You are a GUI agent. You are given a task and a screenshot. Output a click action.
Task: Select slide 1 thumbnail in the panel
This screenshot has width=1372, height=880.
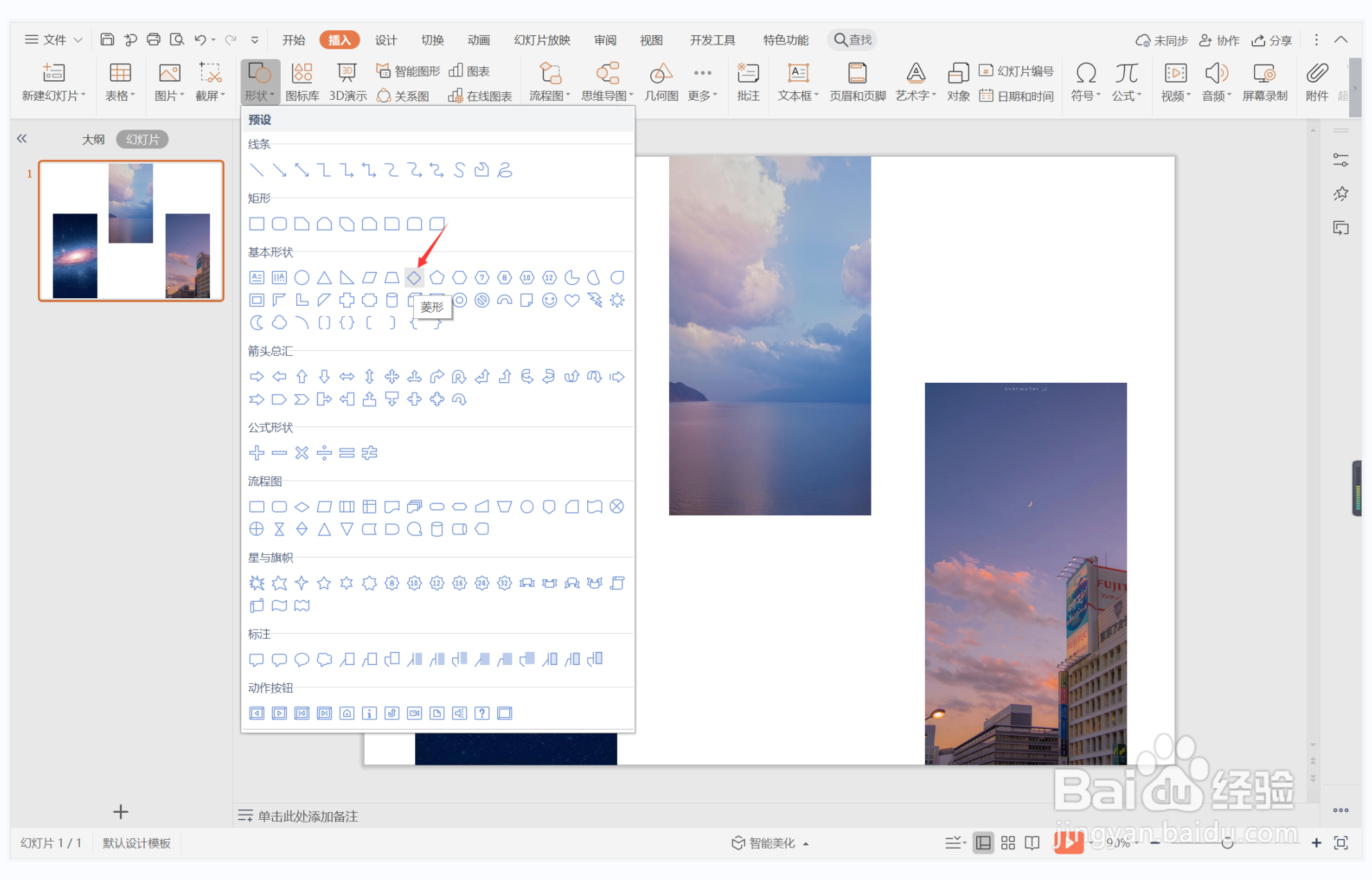pos(131,231)
